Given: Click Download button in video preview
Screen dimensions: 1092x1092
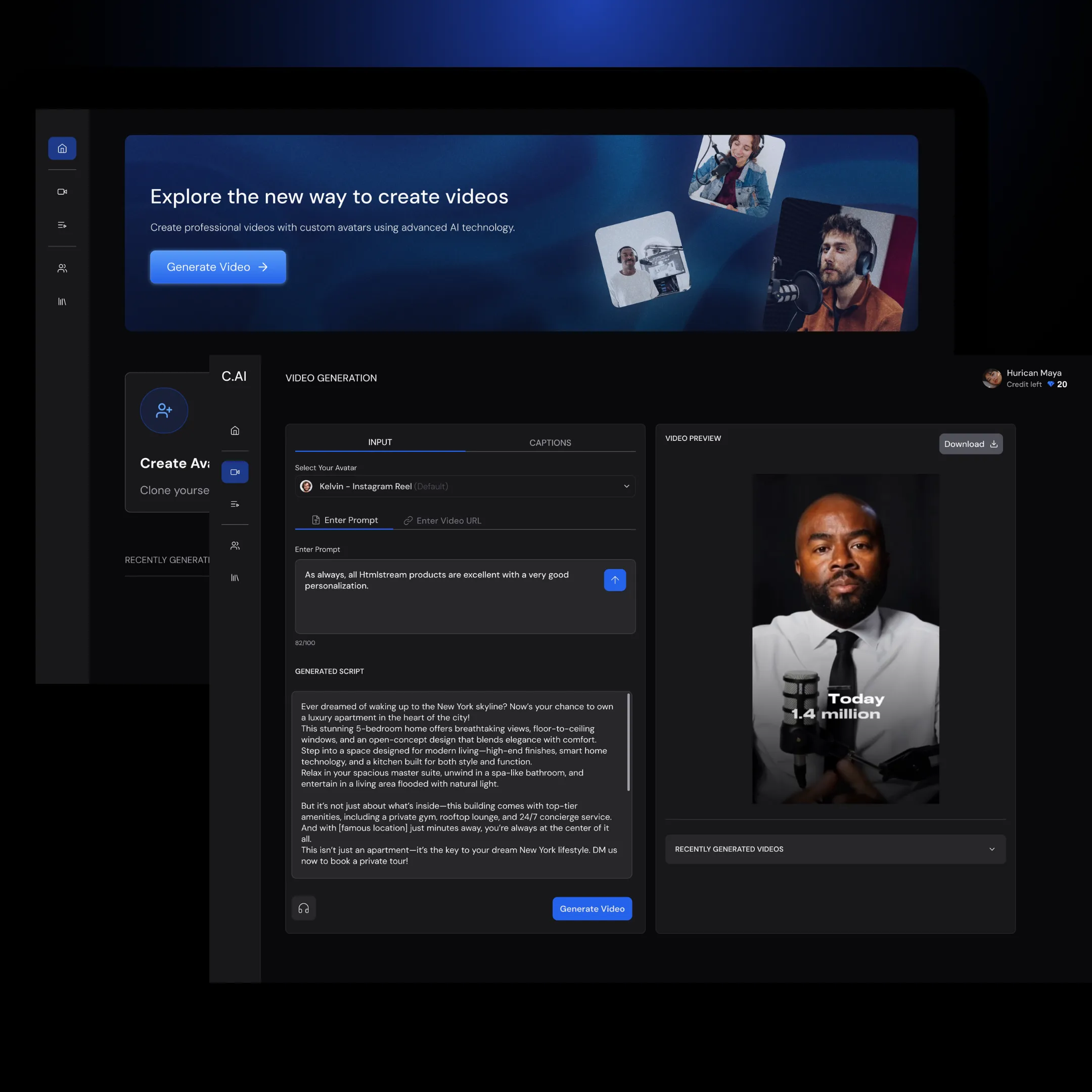Looking at the screenshot, I should click(x=971, y=444).
